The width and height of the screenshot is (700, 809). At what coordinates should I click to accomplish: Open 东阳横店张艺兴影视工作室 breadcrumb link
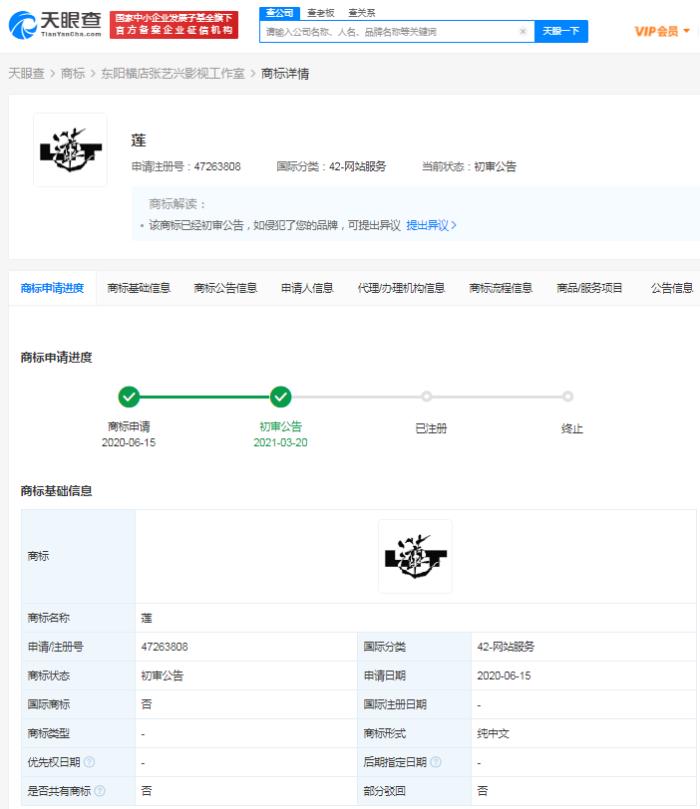pyautogui.click(x=172, y=73)
